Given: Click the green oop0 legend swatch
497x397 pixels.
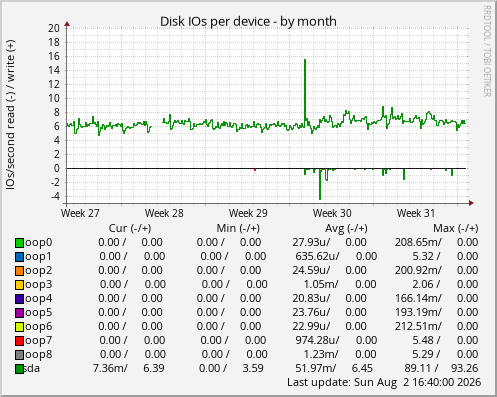Looking at the screenshot, I should [x=19, y=243].
